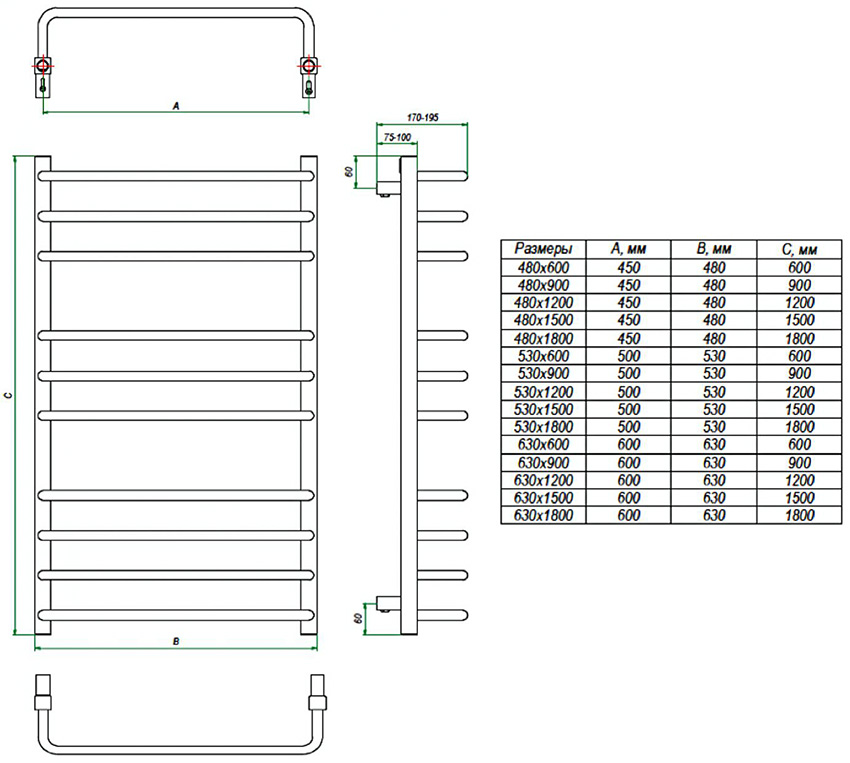Click B value '630' in 630x1200 row
This screenshot has height=763, width=850.
(714, 480)
